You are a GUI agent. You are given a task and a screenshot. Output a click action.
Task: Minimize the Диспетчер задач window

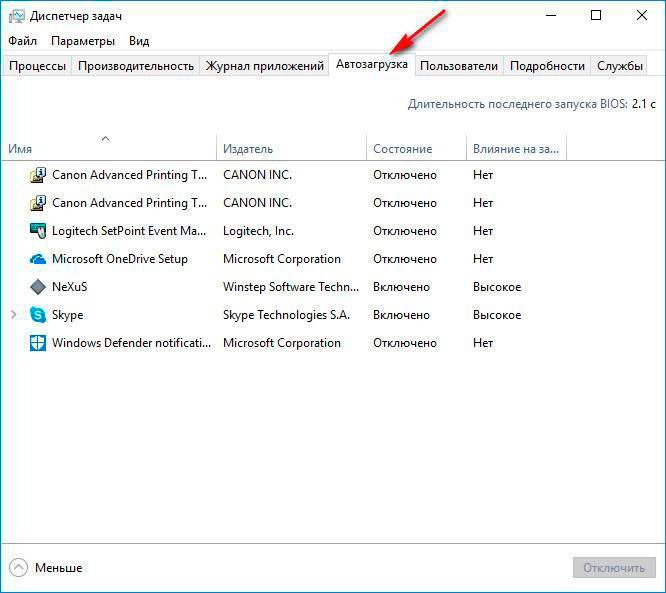pos(551,16)
